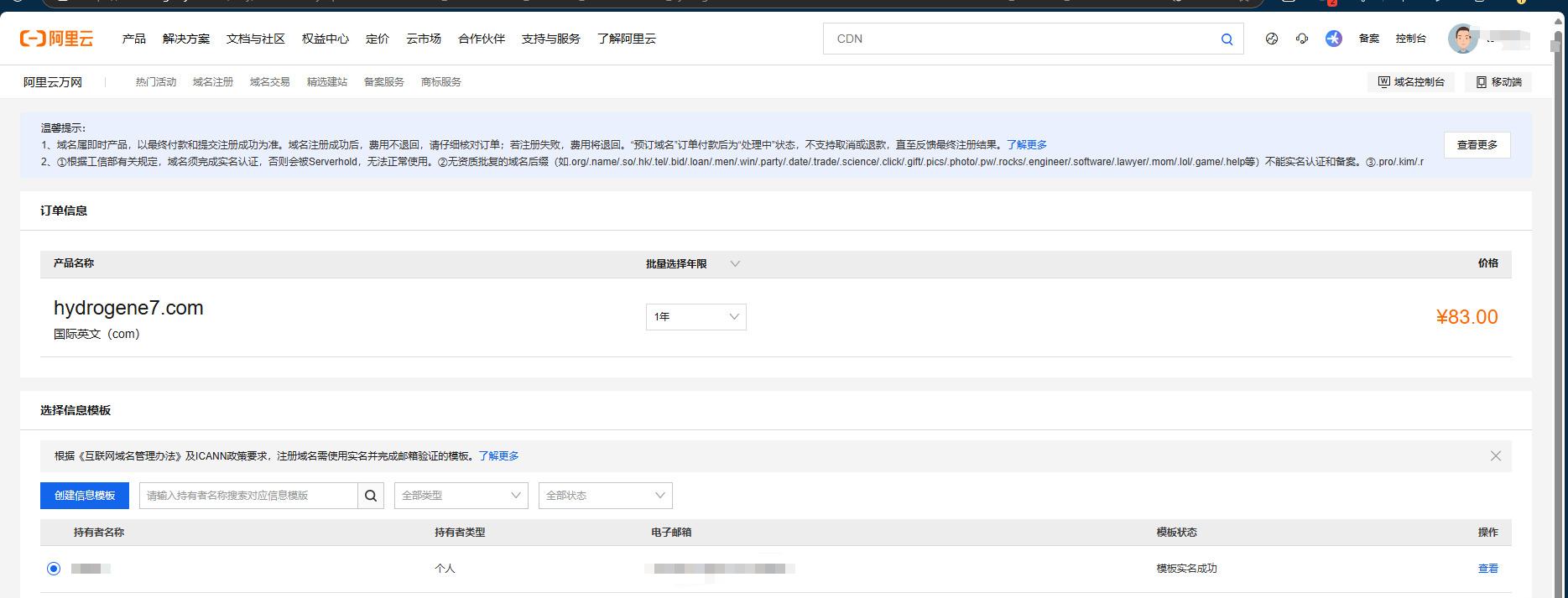Click the 持有者类型 column header
The image size is (1568, 598).
click(460, 533)
